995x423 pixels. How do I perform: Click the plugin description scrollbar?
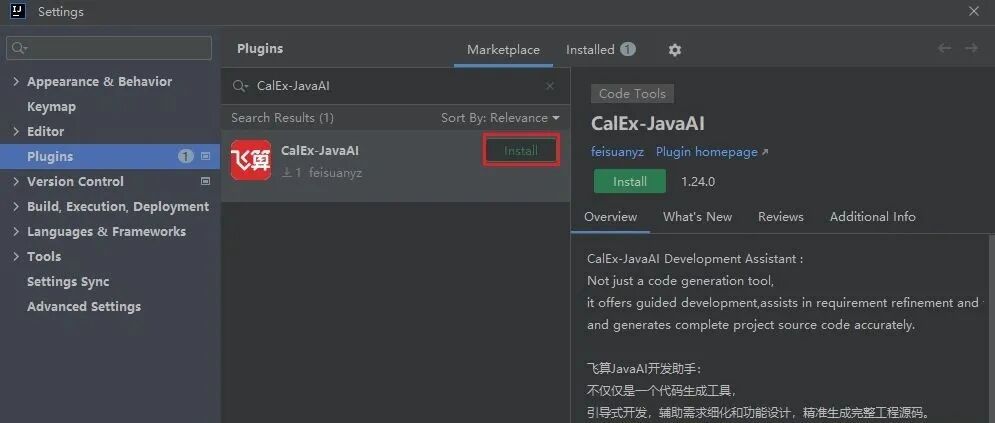pyautogui.click(x=991, y=329)
